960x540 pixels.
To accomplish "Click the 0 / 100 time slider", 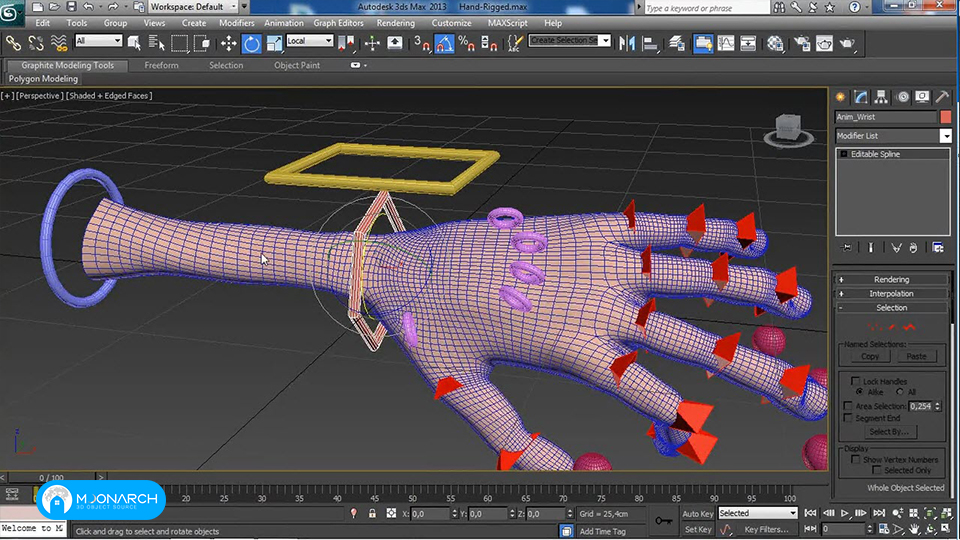I will coord(51,477).
